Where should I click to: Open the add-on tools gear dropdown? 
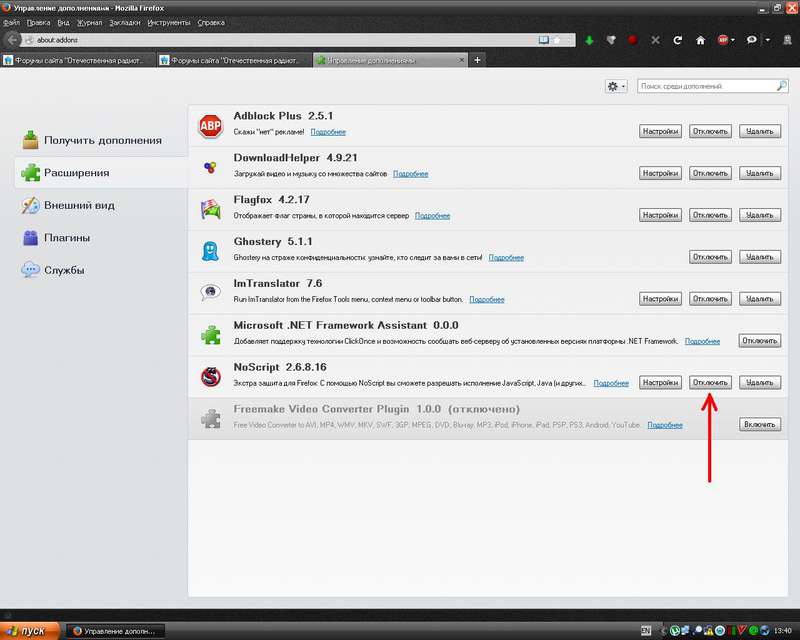pos(616,86)
